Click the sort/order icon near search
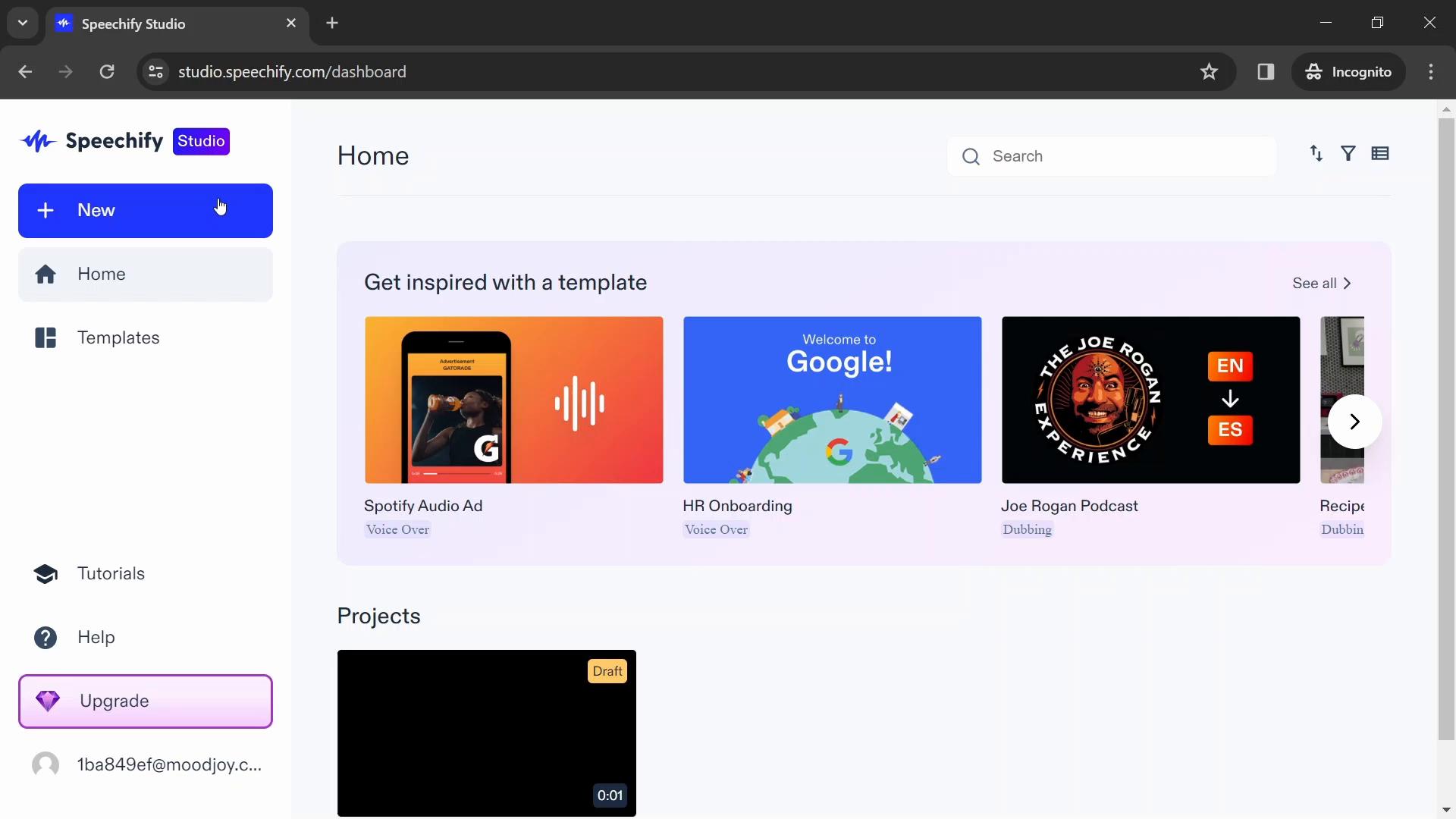The image size is (1456, 819). click(x=1316, y=154)
